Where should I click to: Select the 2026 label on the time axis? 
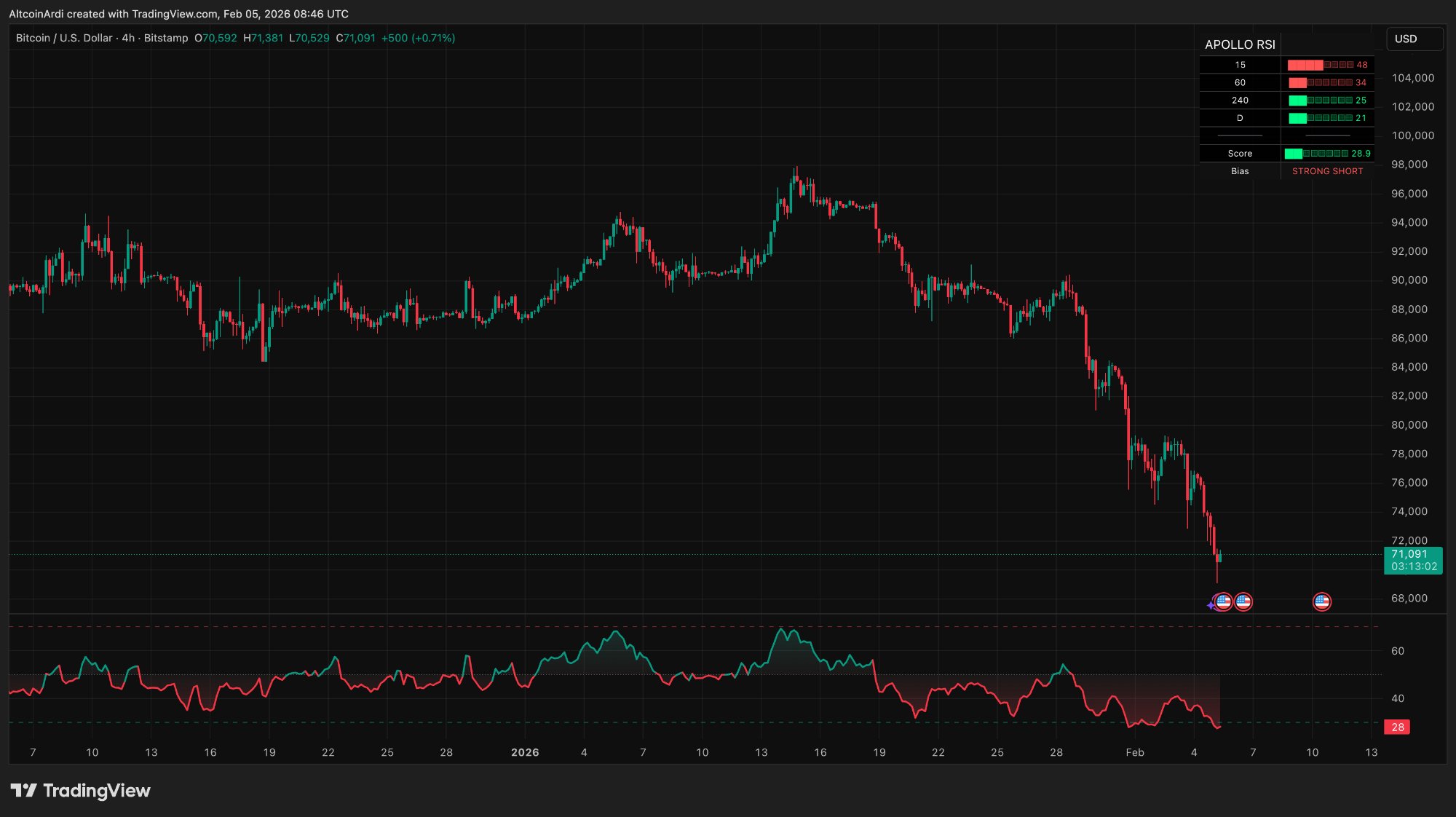click(525, 753)
